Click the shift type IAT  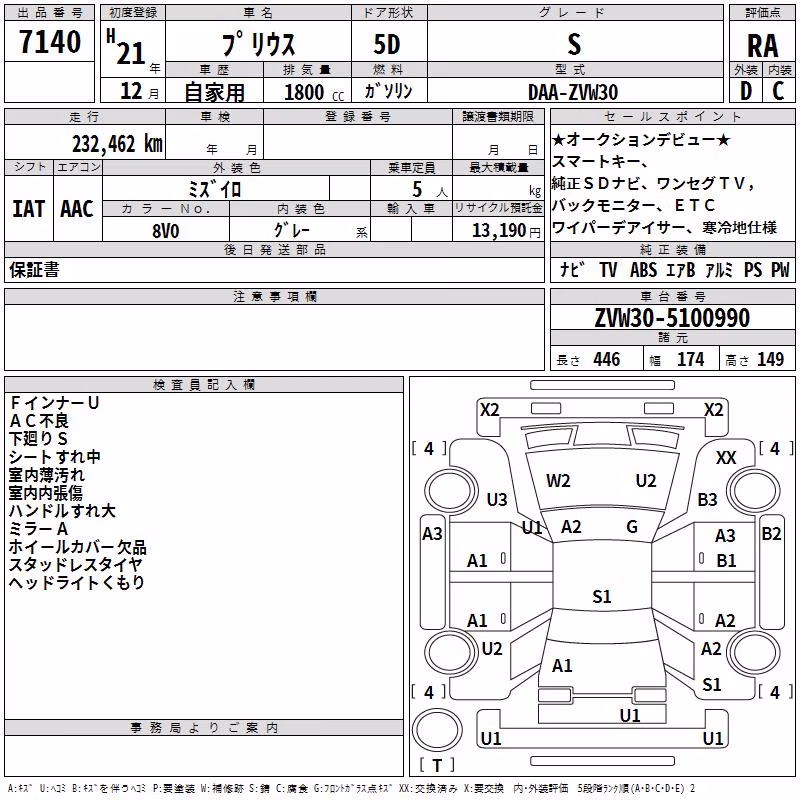point(29,209)
